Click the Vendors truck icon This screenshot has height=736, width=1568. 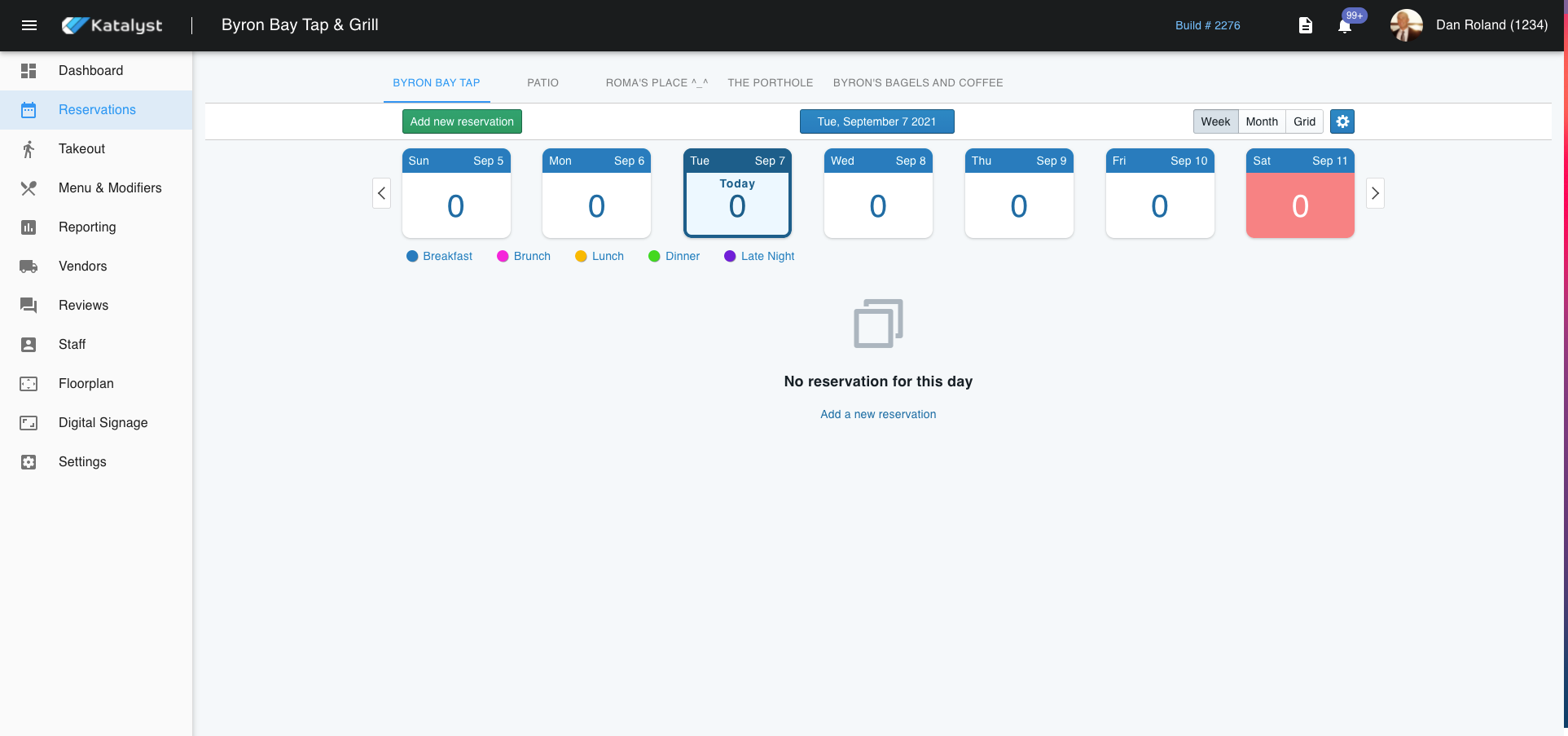point(29,267)
